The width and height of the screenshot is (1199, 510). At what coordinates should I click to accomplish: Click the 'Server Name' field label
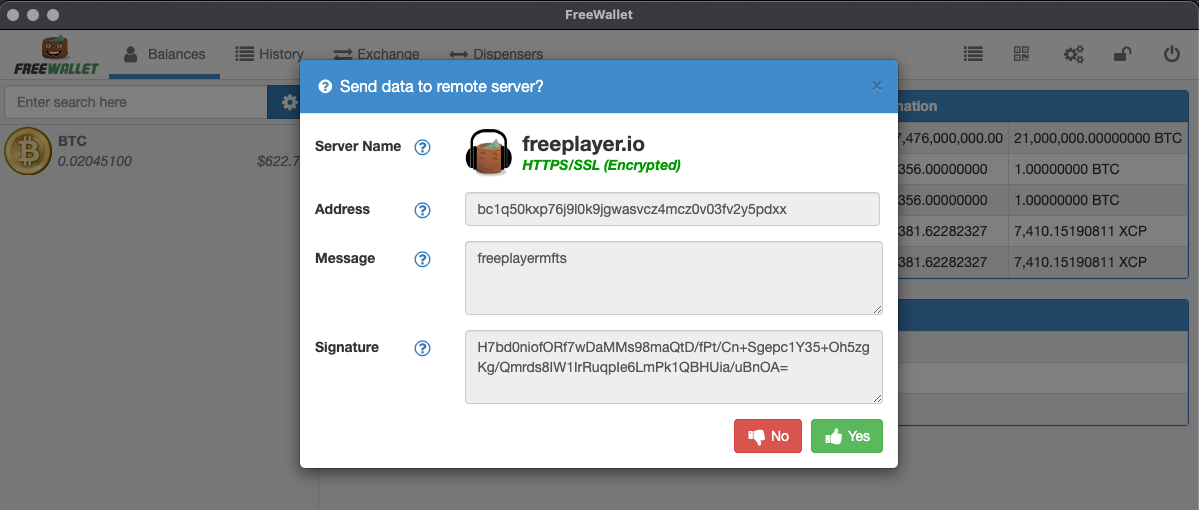coord(358,146)
